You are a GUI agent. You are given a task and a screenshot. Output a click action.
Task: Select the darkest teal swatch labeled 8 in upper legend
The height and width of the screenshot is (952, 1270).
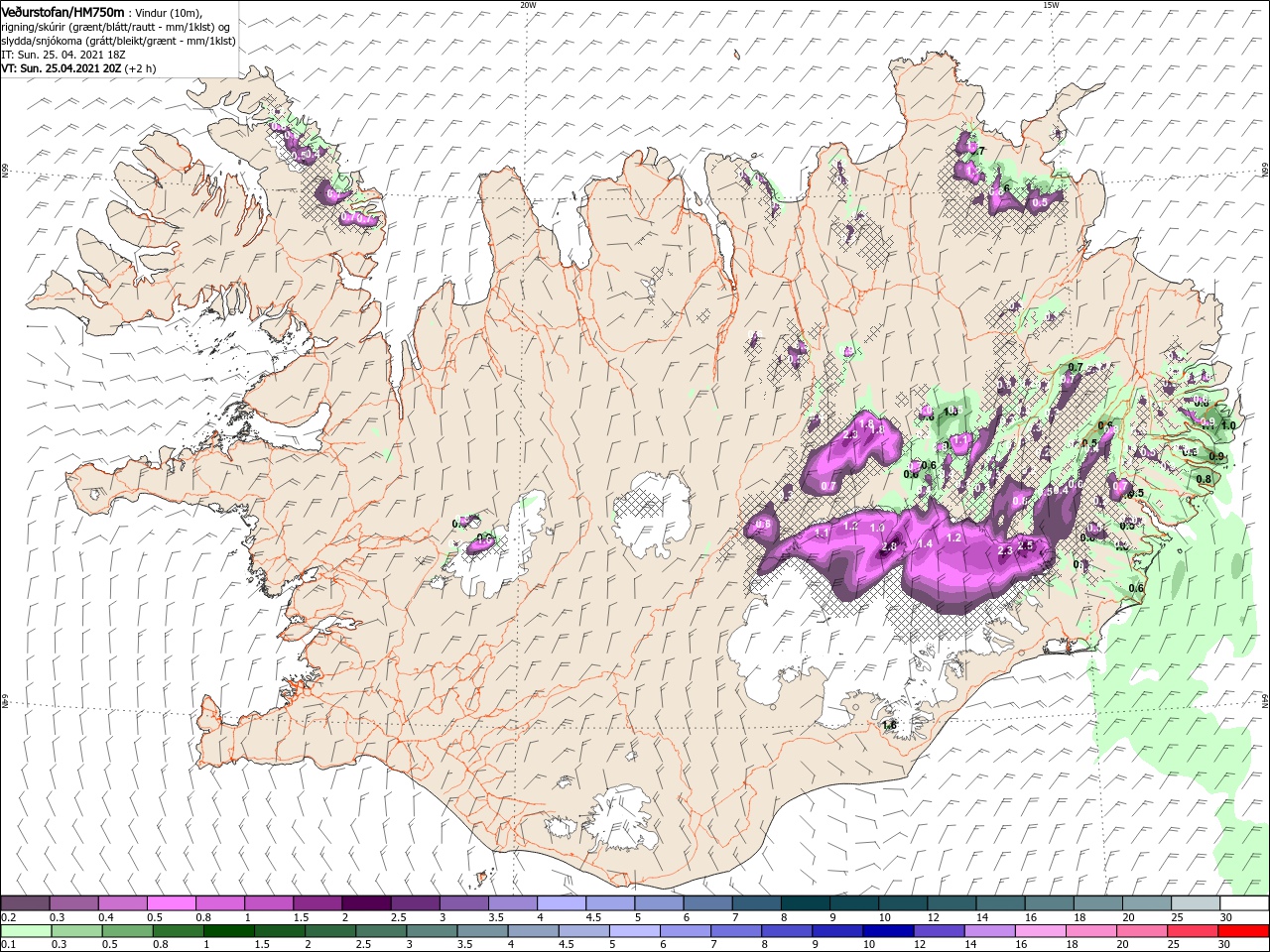[x=804, y=902]
